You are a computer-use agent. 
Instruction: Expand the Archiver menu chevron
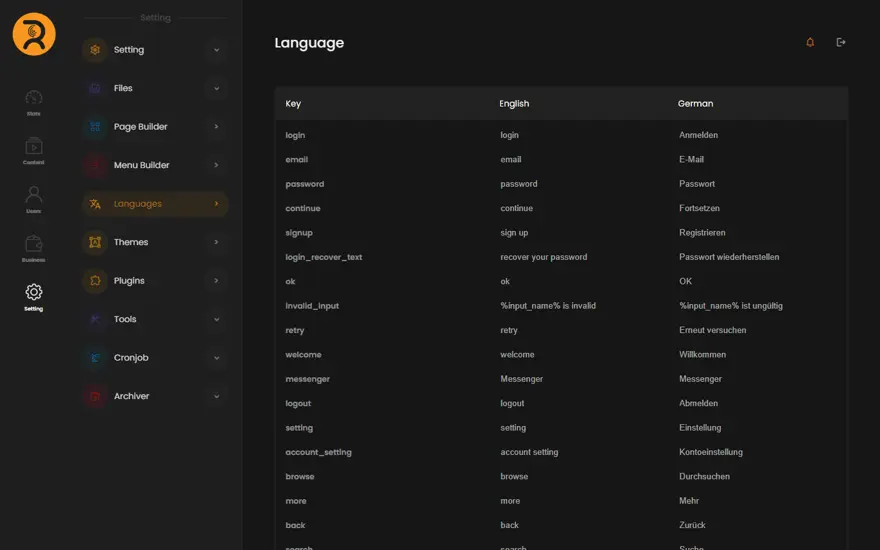pyautogui.click(x=216, y=396)
